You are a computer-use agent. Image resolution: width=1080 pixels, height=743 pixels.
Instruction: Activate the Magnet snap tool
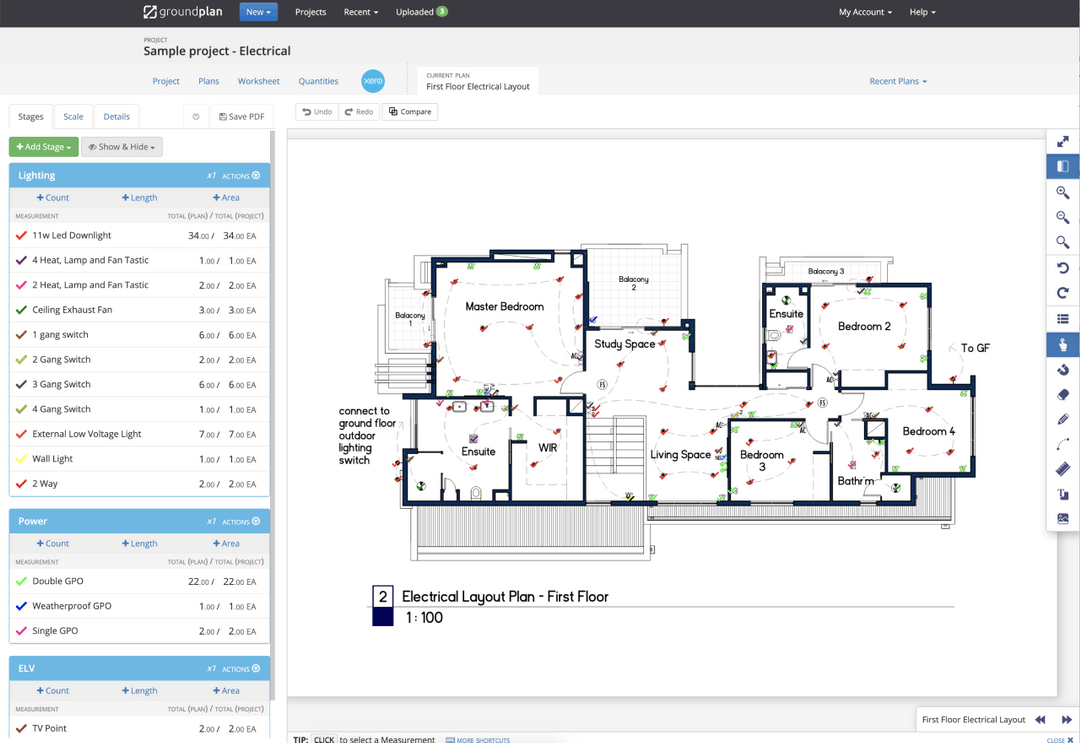pos(1062,369)
